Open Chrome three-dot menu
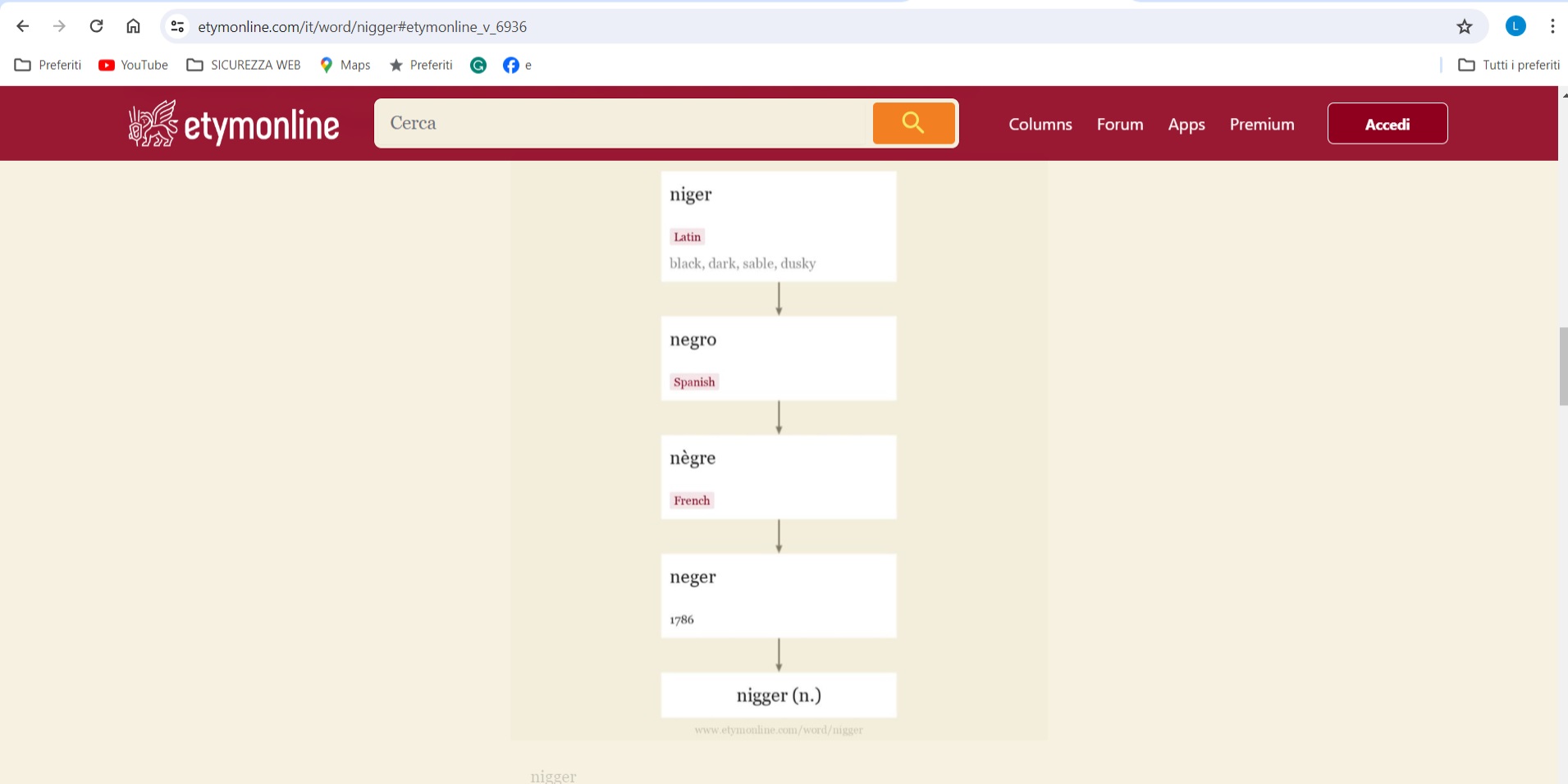1568x784 pixels. pyautogui.click(x=1552, y=26)
